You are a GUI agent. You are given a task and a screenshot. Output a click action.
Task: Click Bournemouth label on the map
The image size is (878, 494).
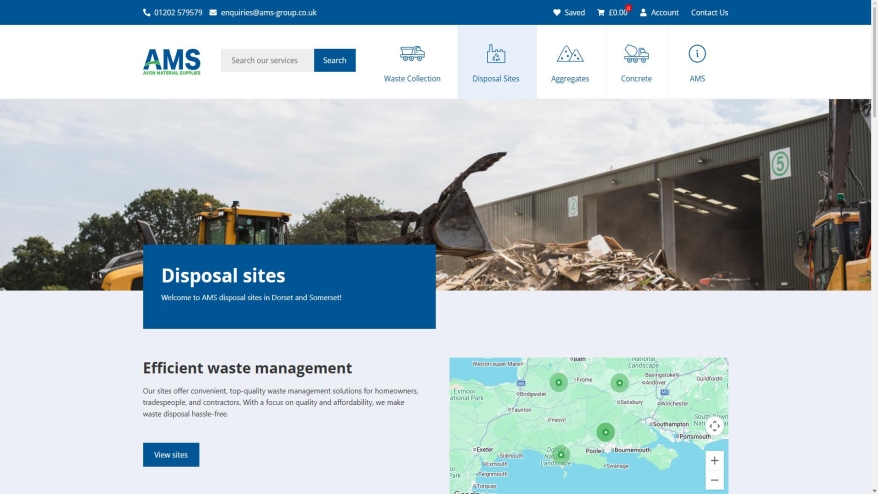click(x=633, y=450)
